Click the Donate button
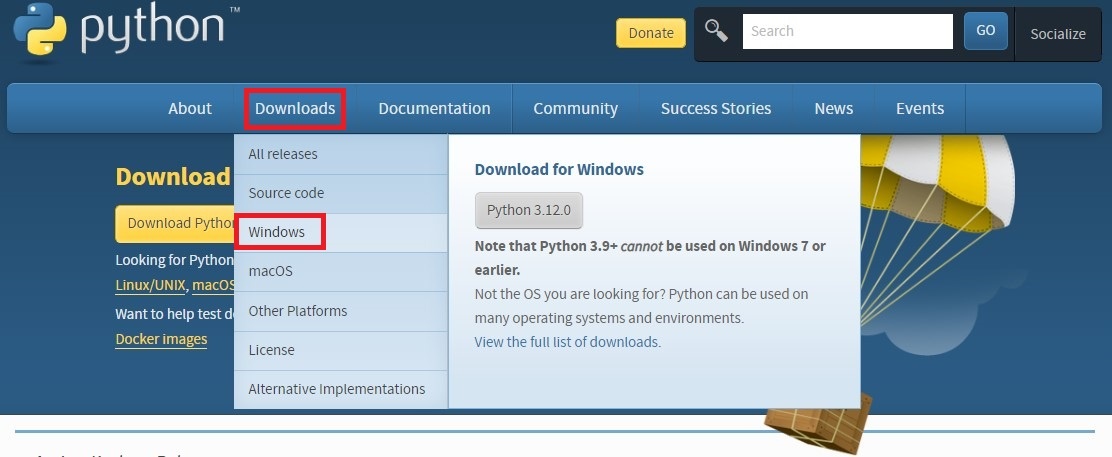The height and width of the screenshot is (457, 1112). [651, 33]
